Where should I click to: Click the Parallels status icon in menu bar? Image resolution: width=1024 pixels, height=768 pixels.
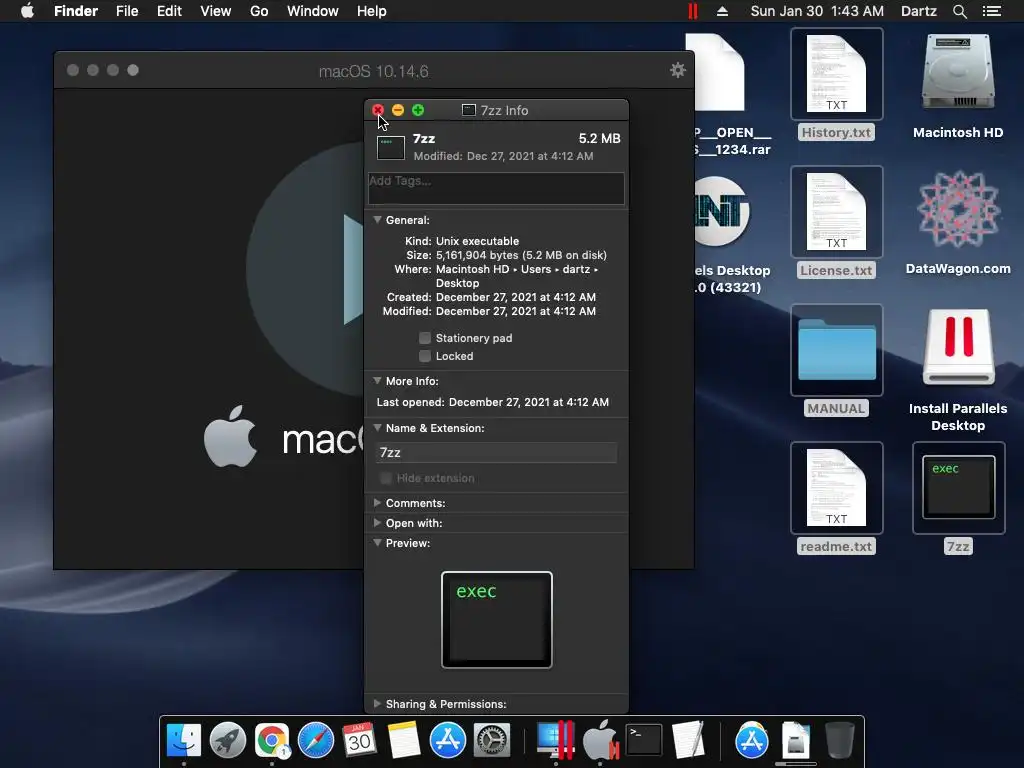(x=693, y=11)
